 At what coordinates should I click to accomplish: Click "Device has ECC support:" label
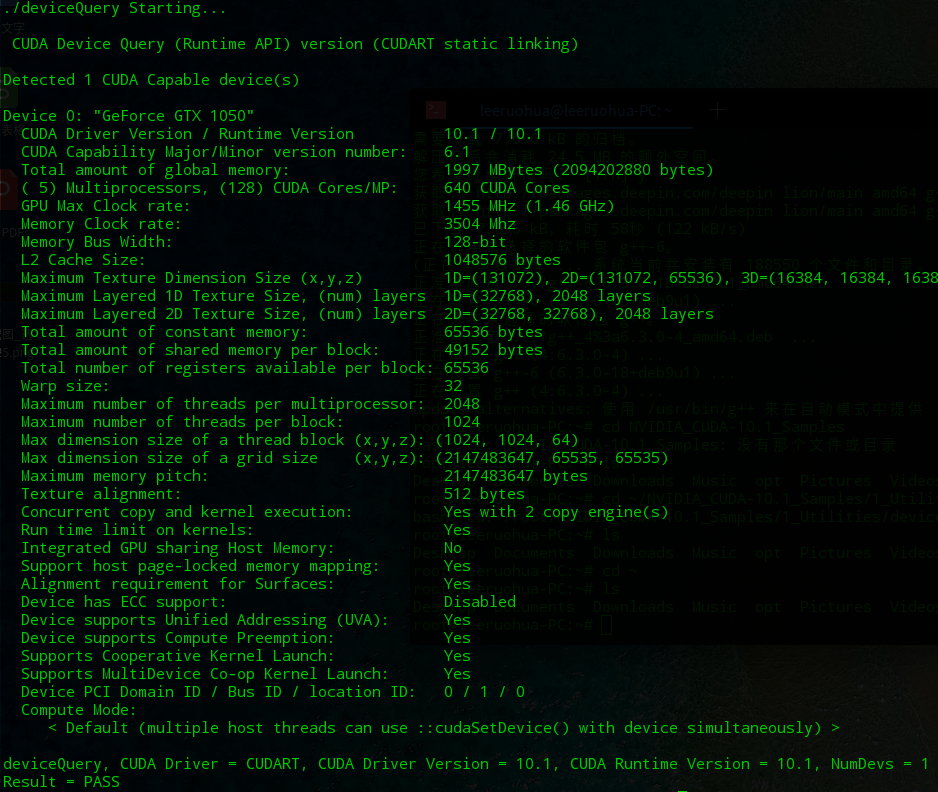point(124,602)
